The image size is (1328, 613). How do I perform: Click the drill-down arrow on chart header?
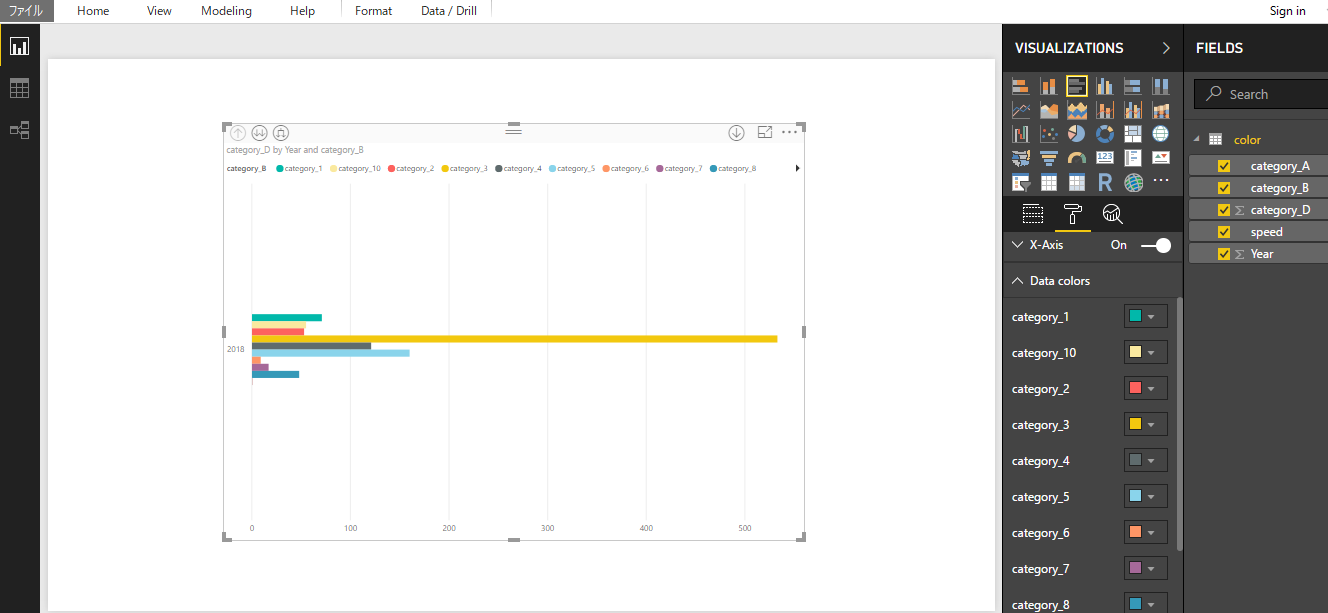coord(737,132)
